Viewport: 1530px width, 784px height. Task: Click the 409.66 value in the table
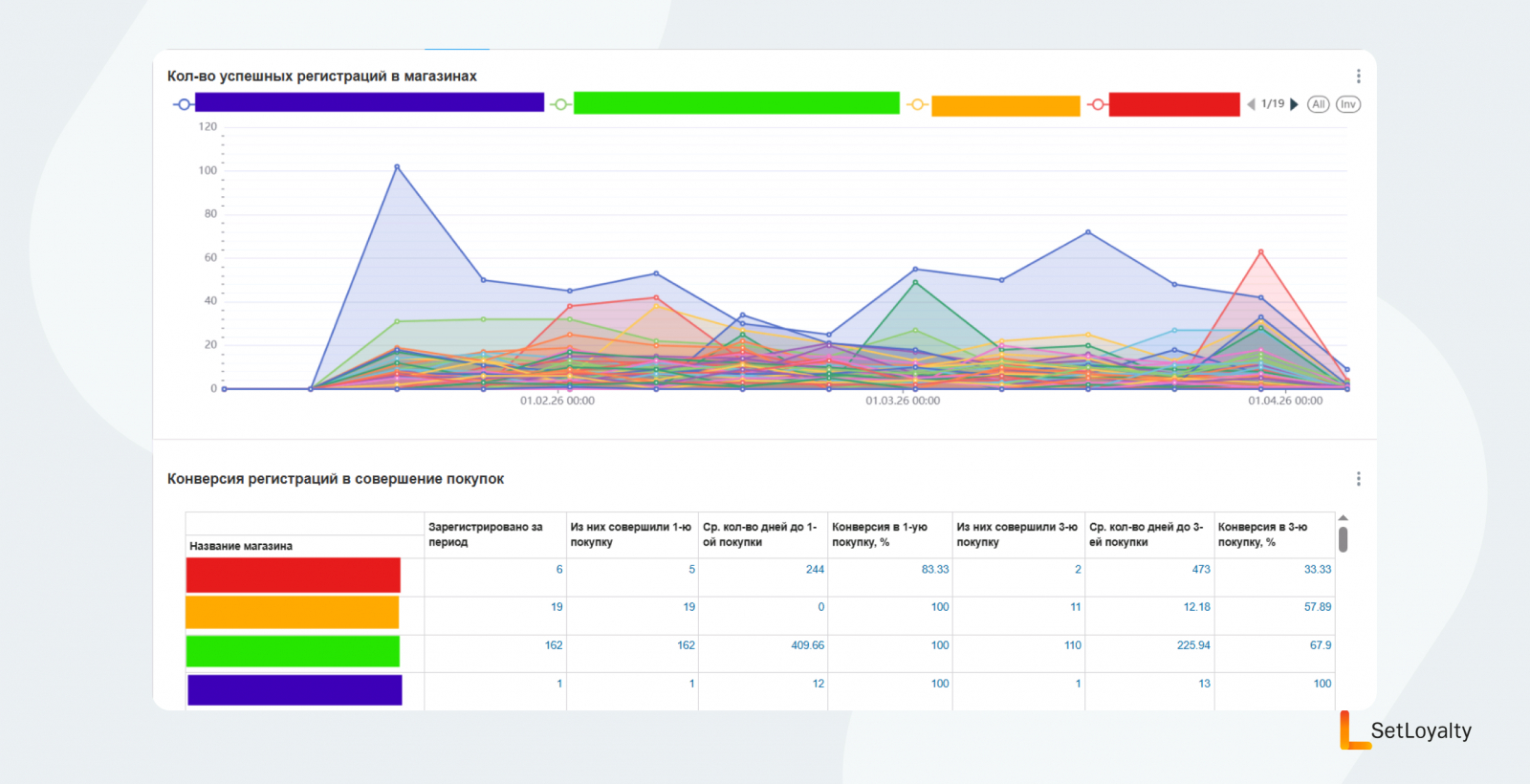pos(807,645)
